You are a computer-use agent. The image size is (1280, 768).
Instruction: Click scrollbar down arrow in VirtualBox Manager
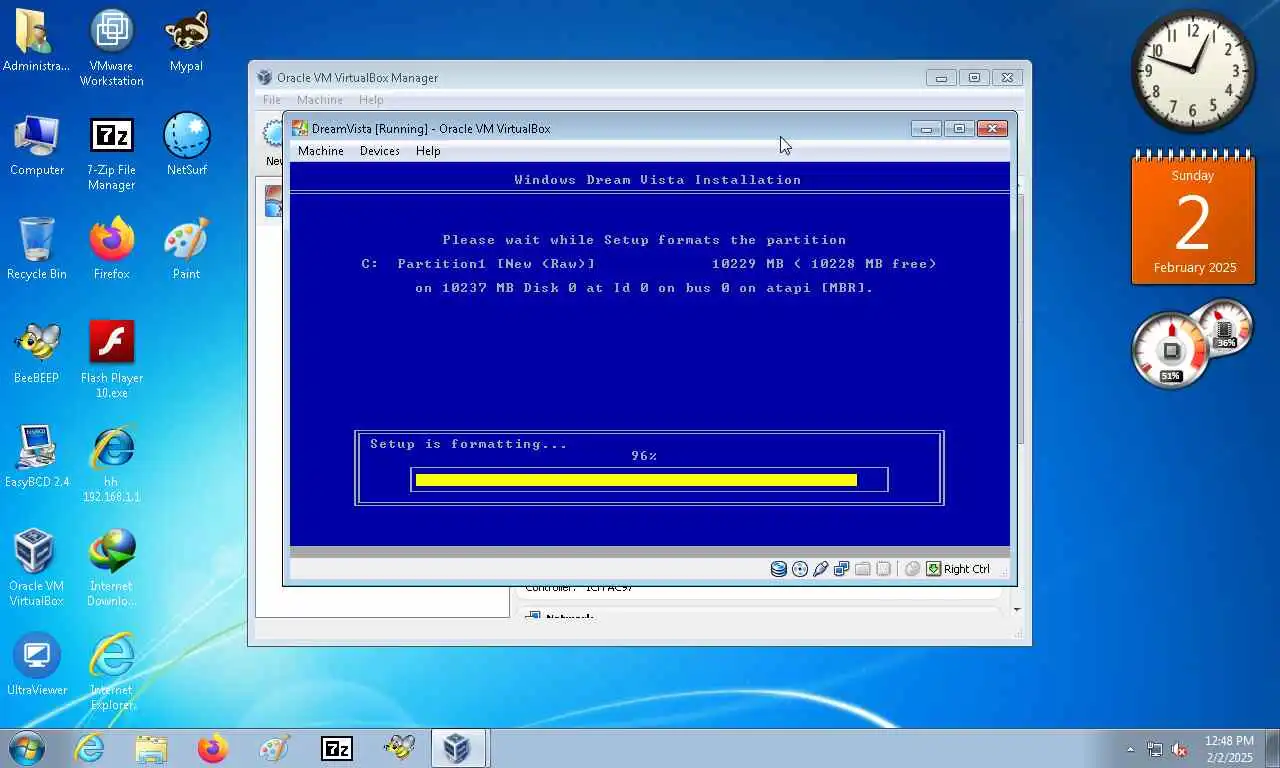coord(1017,609)
